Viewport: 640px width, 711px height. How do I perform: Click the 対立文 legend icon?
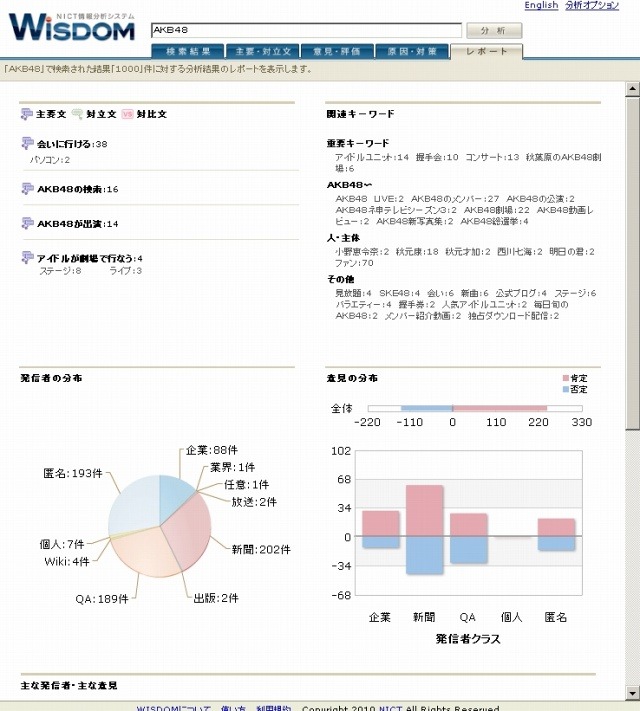(x=78, y=114)
